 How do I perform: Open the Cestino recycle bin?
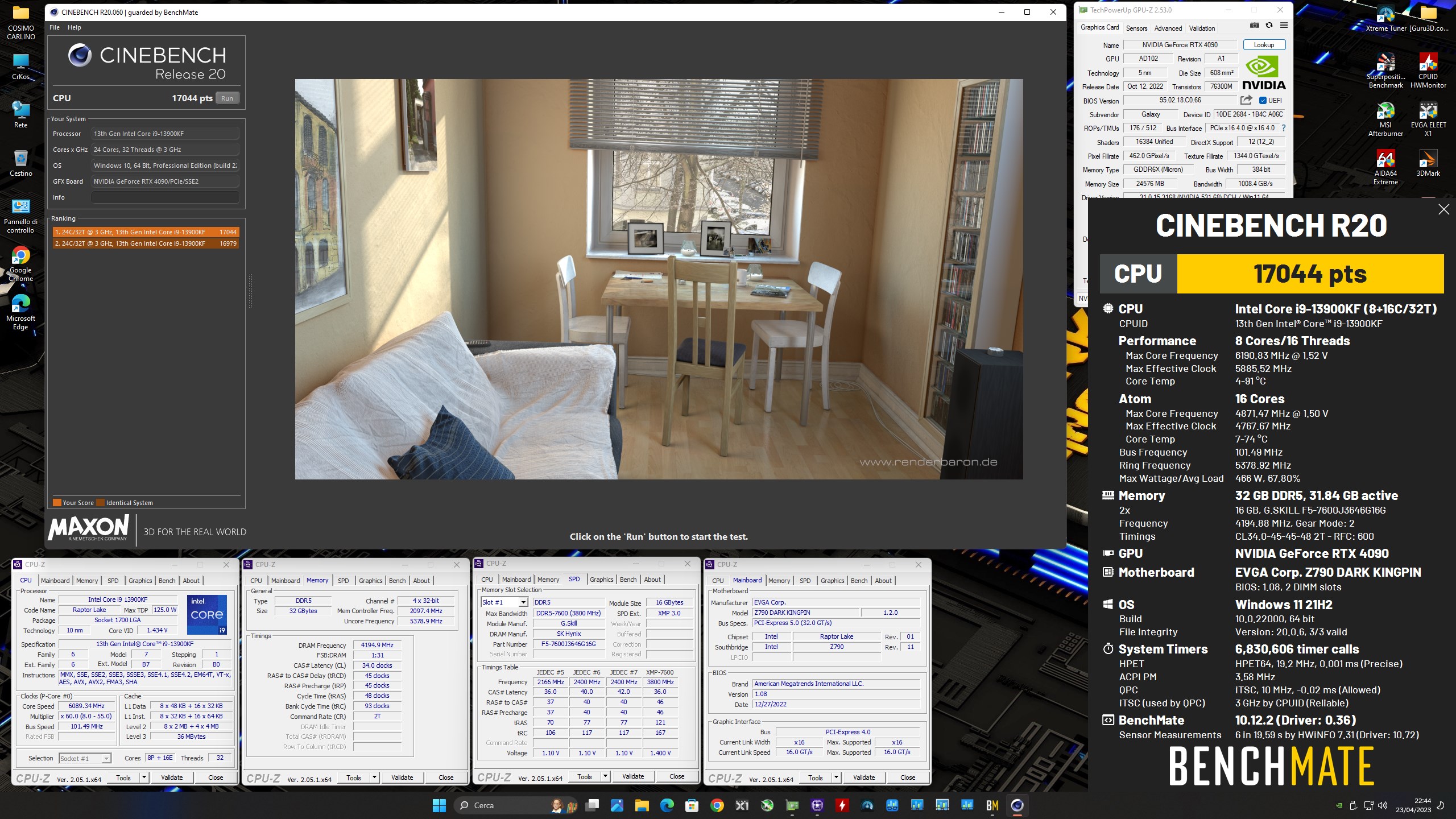pos(21,163)
